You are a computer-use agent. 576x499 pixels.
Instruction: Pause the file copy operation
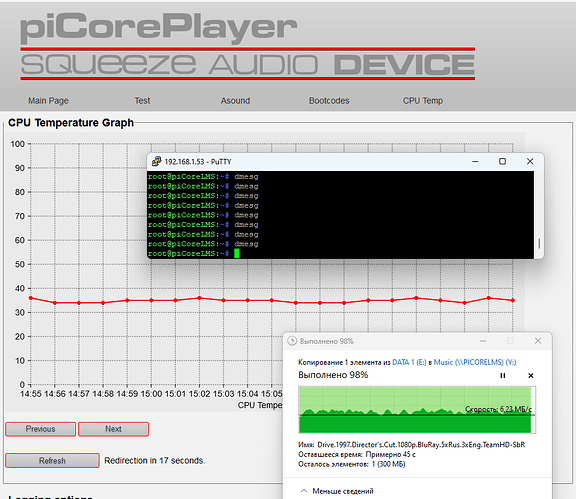[503, 376]
